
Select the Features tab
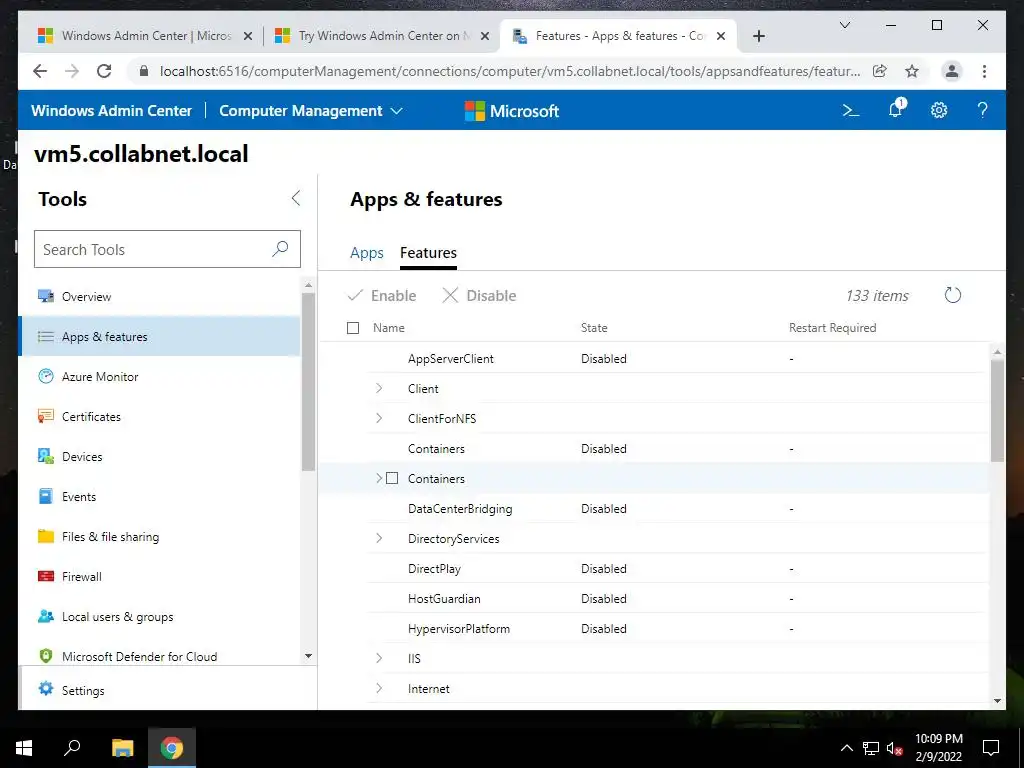tap(428, 253)
